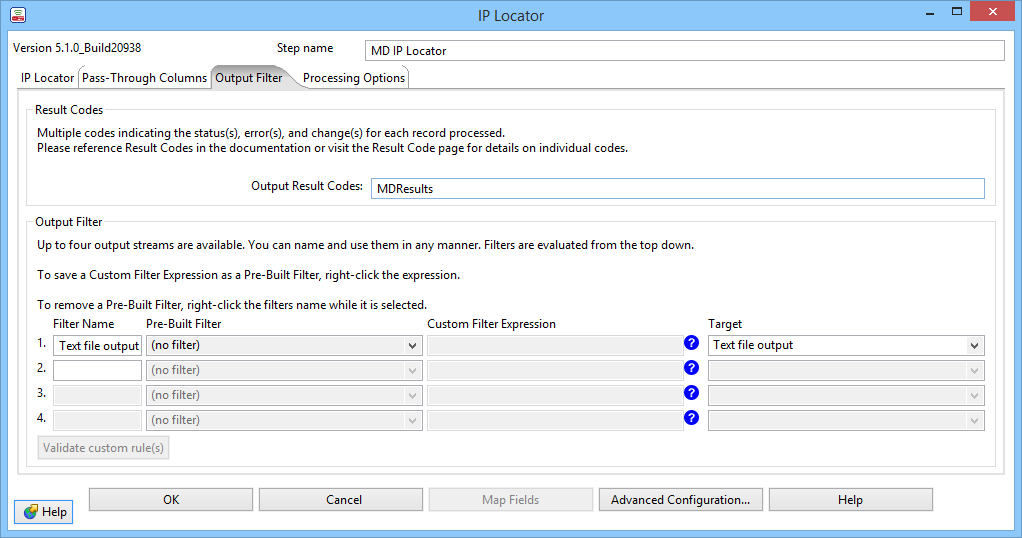Screen dimensions: 1022x538
Task: Select the Output Filter tab
Action: 250,78
